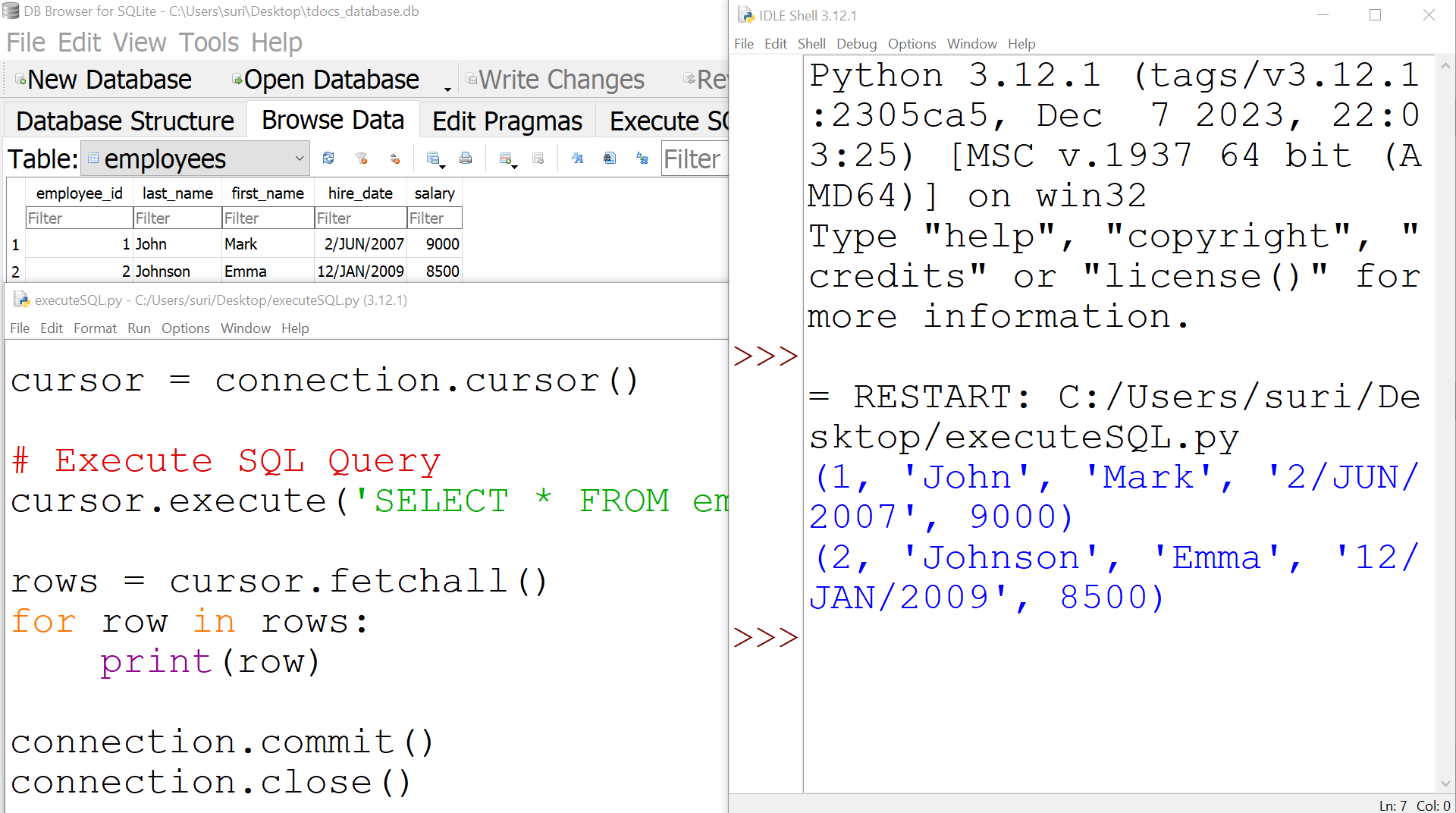This screenshot has height=813, width=1456.
Task: Click the New Database toolbar icon
Action: coord(102,79)
